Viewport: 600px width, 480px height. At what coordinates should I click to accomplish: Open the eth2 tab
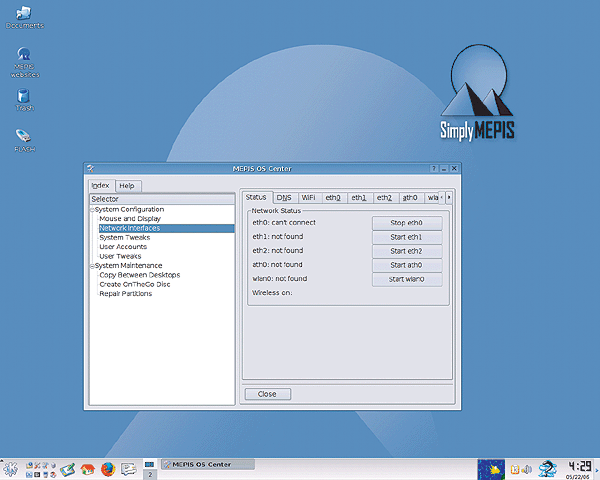coord(385,198)
